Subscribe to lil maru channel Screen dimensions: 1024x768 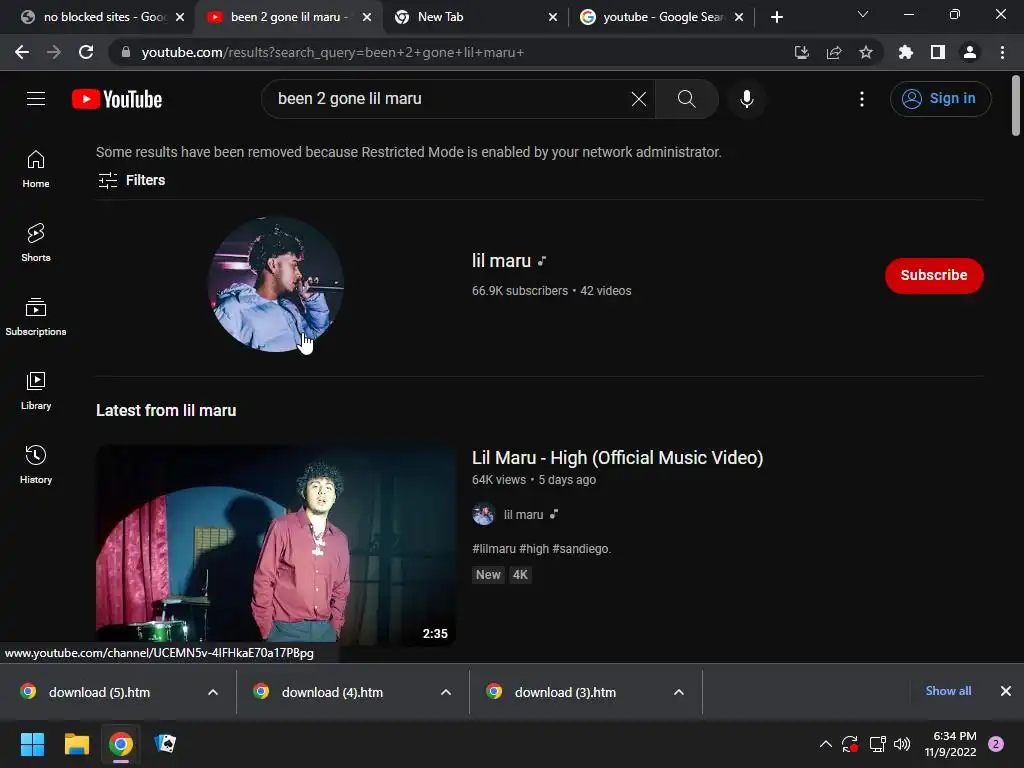[x=934, y=275]
